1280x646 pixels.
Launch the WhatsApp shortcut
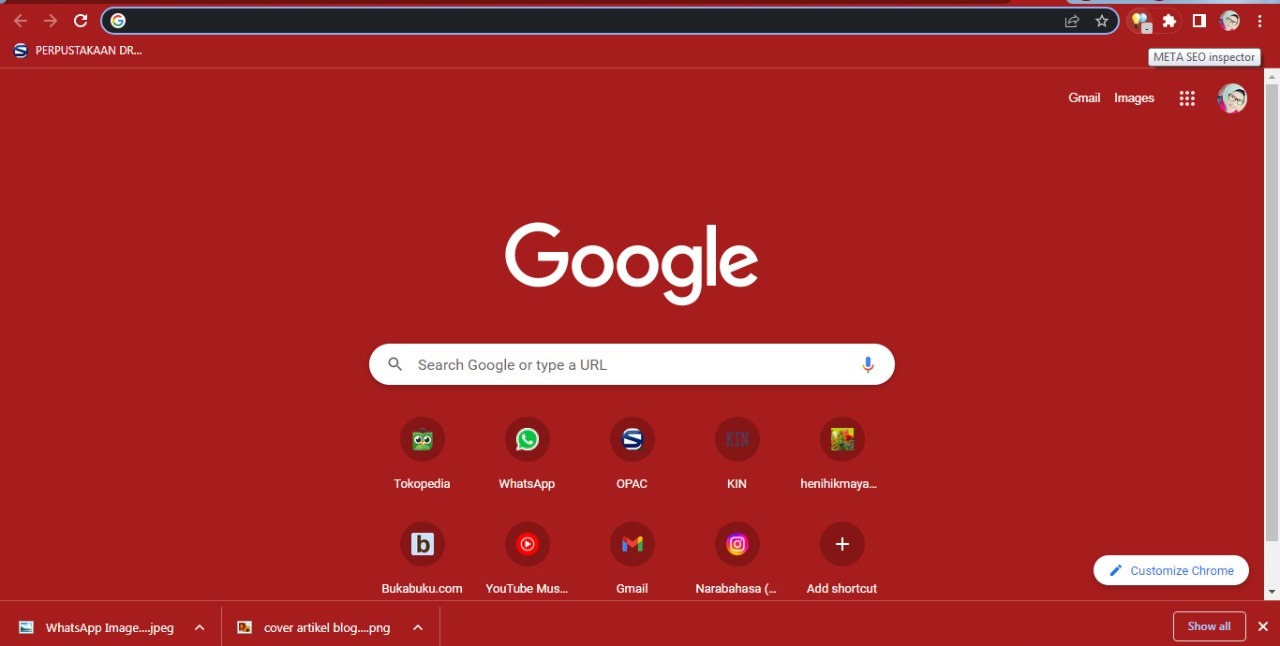[527, 440]
